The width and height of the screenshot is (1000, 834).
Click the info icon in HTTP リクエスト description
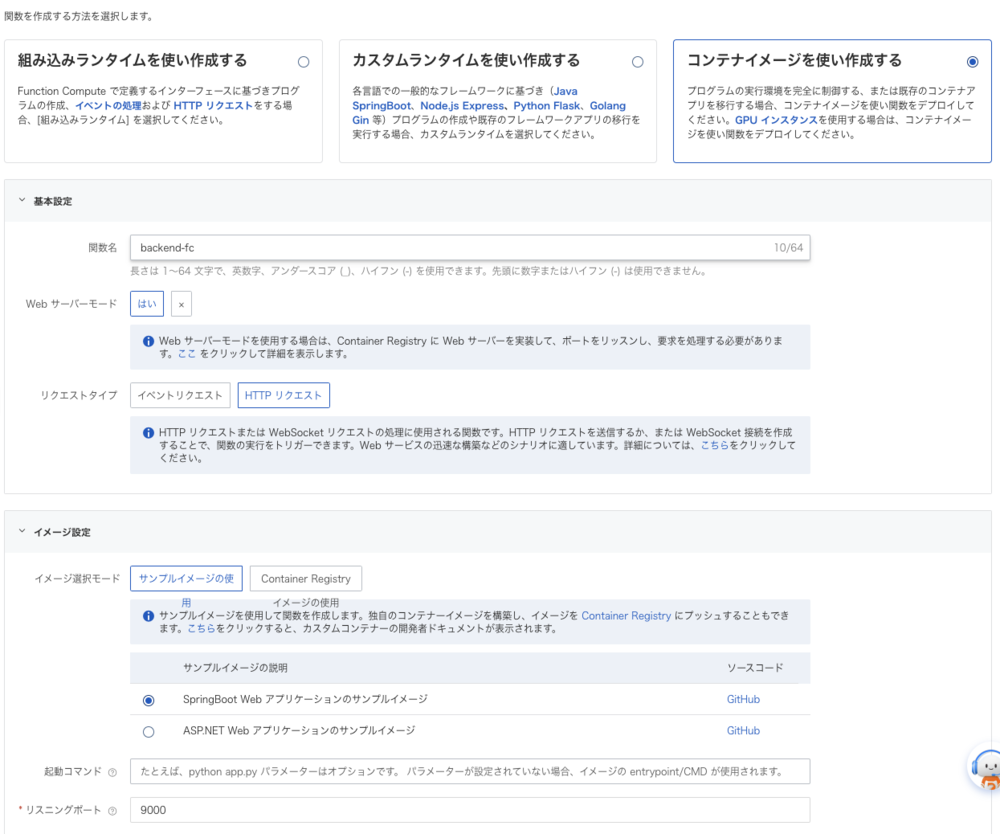click(149, 432)
